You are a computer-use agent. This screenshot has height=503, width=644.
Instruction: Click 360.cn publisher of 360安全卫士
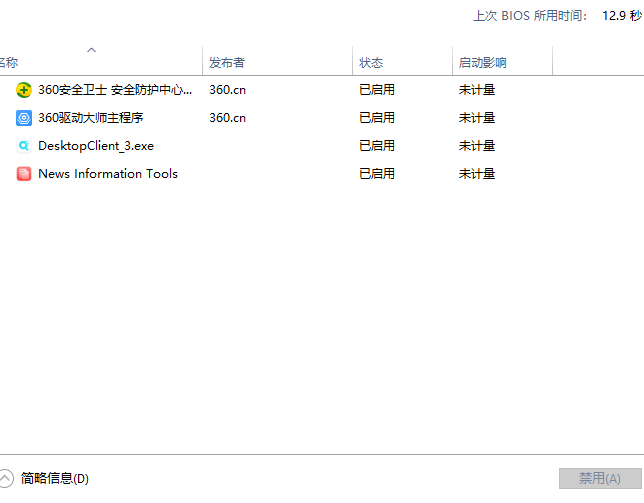click(228, 90)
